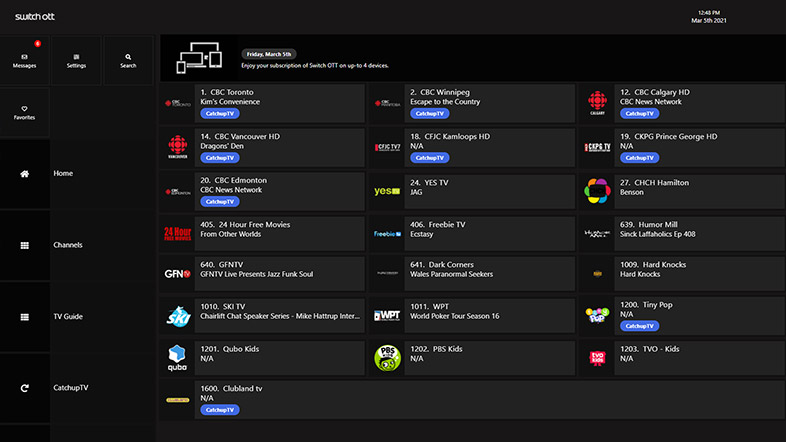Click the TVO Kids logo
Viewport: 786px width, 442px height.
[597, 358]
